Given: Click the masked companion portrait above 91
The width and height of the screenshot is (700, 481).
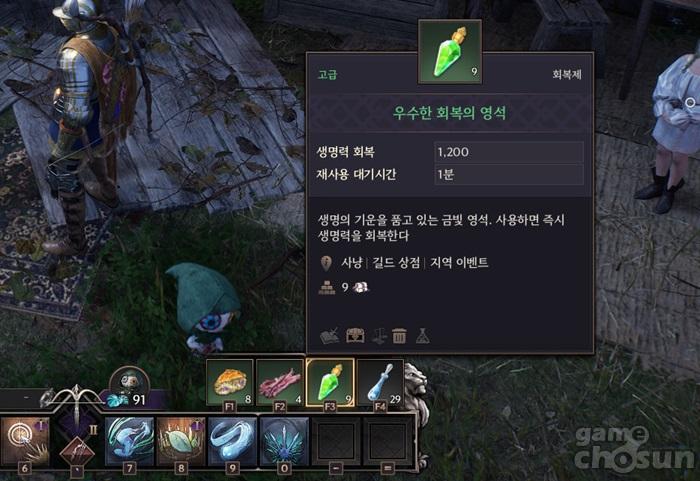Looking at the screenshot, I should pos(129,382).
